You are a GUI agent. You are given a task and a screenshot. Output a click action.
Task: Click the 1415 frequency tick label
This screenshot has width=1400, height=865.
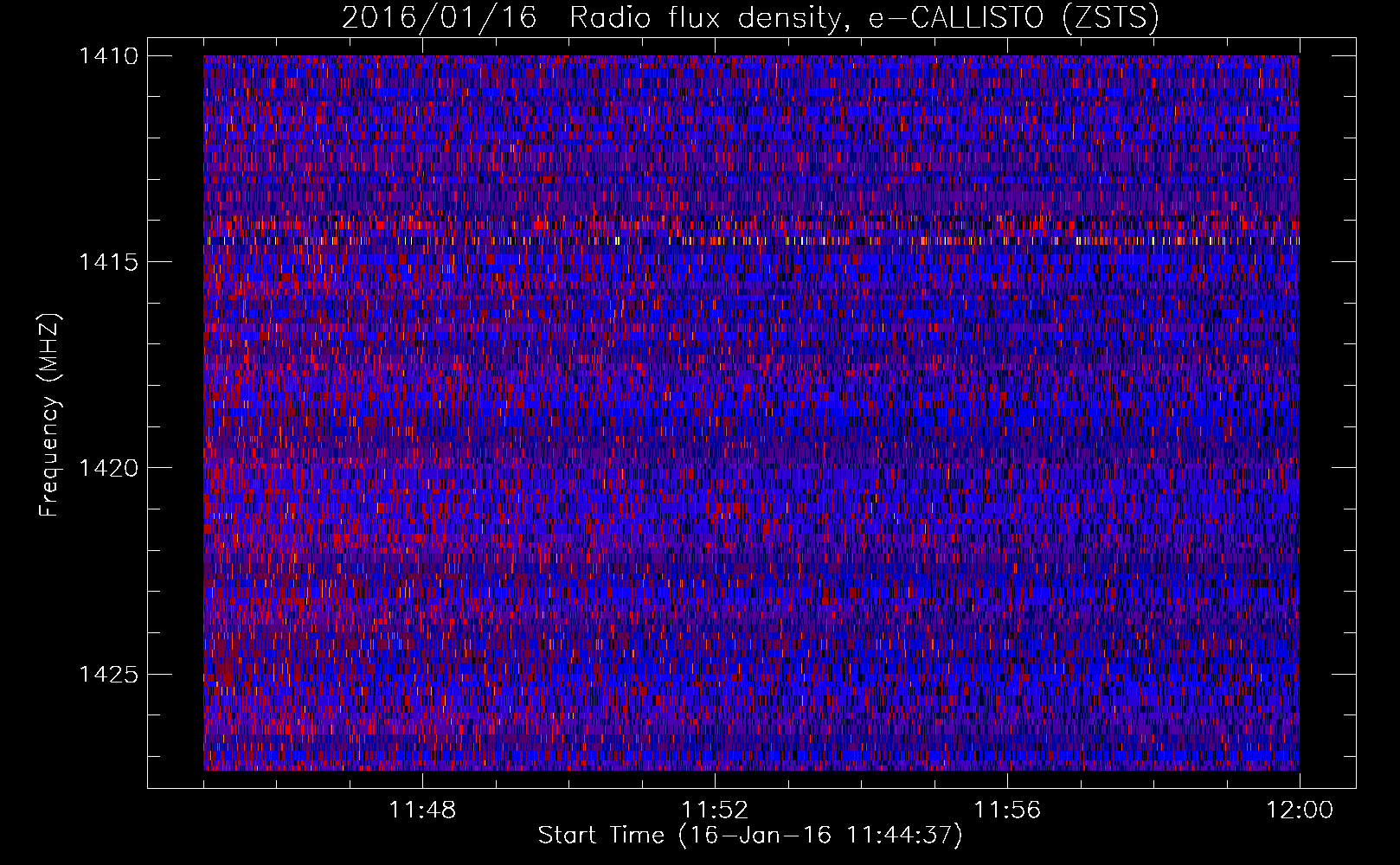(108, 262)
